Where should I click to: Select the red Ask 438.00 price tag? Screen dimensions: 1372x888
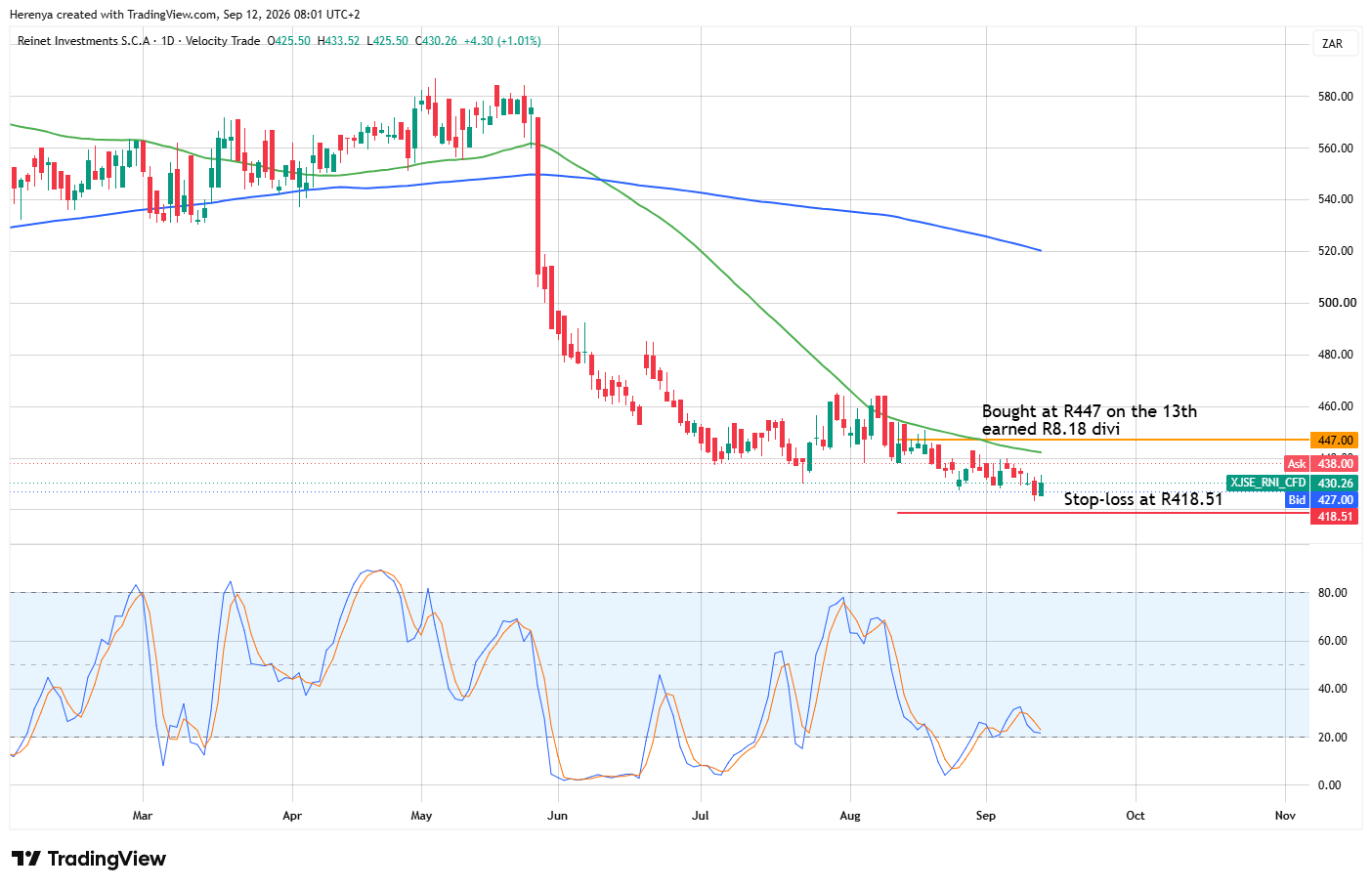click(x=1321, y=464)
